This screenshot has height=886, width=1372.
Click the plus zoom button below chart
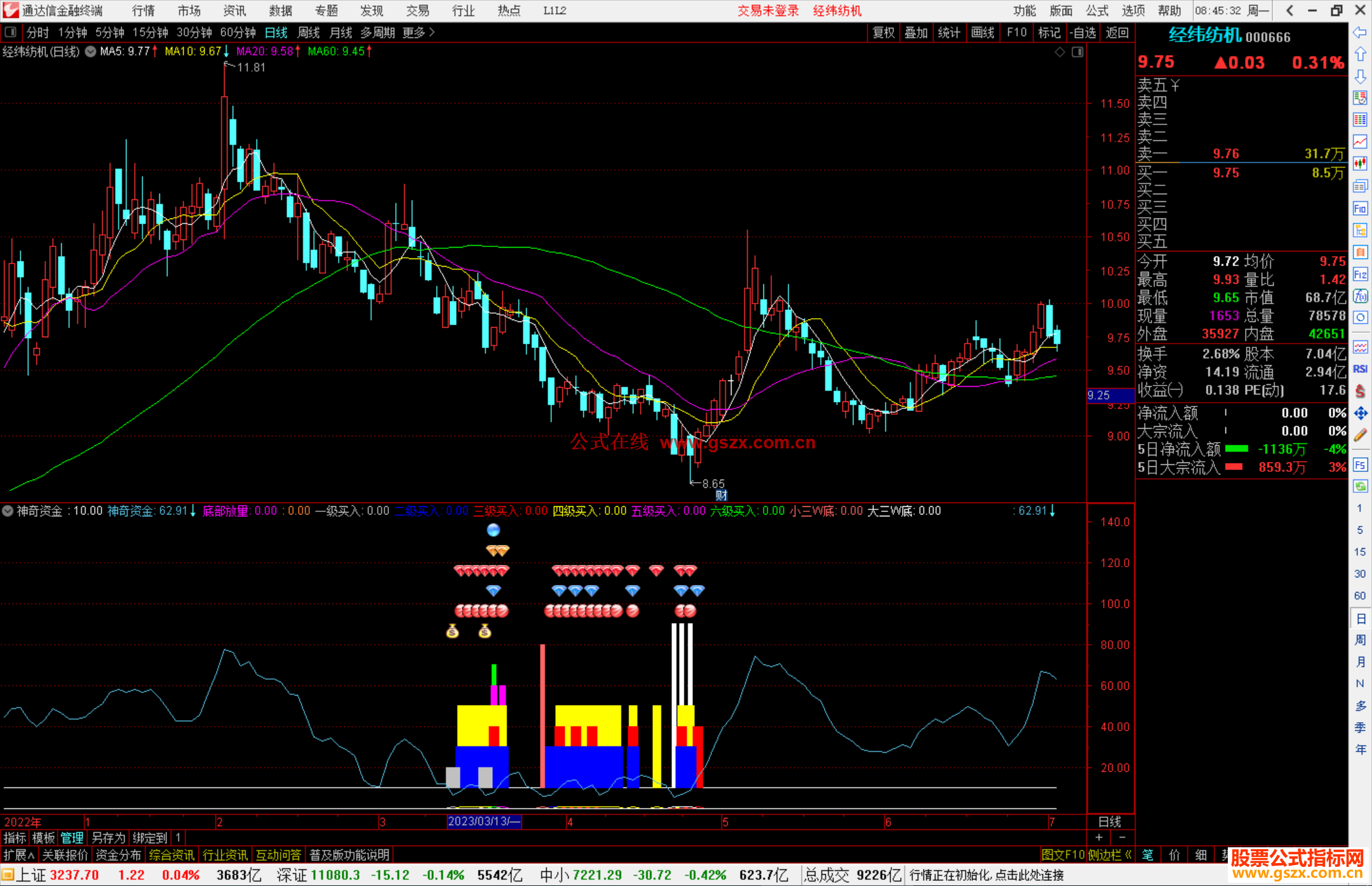(1100, 837)
